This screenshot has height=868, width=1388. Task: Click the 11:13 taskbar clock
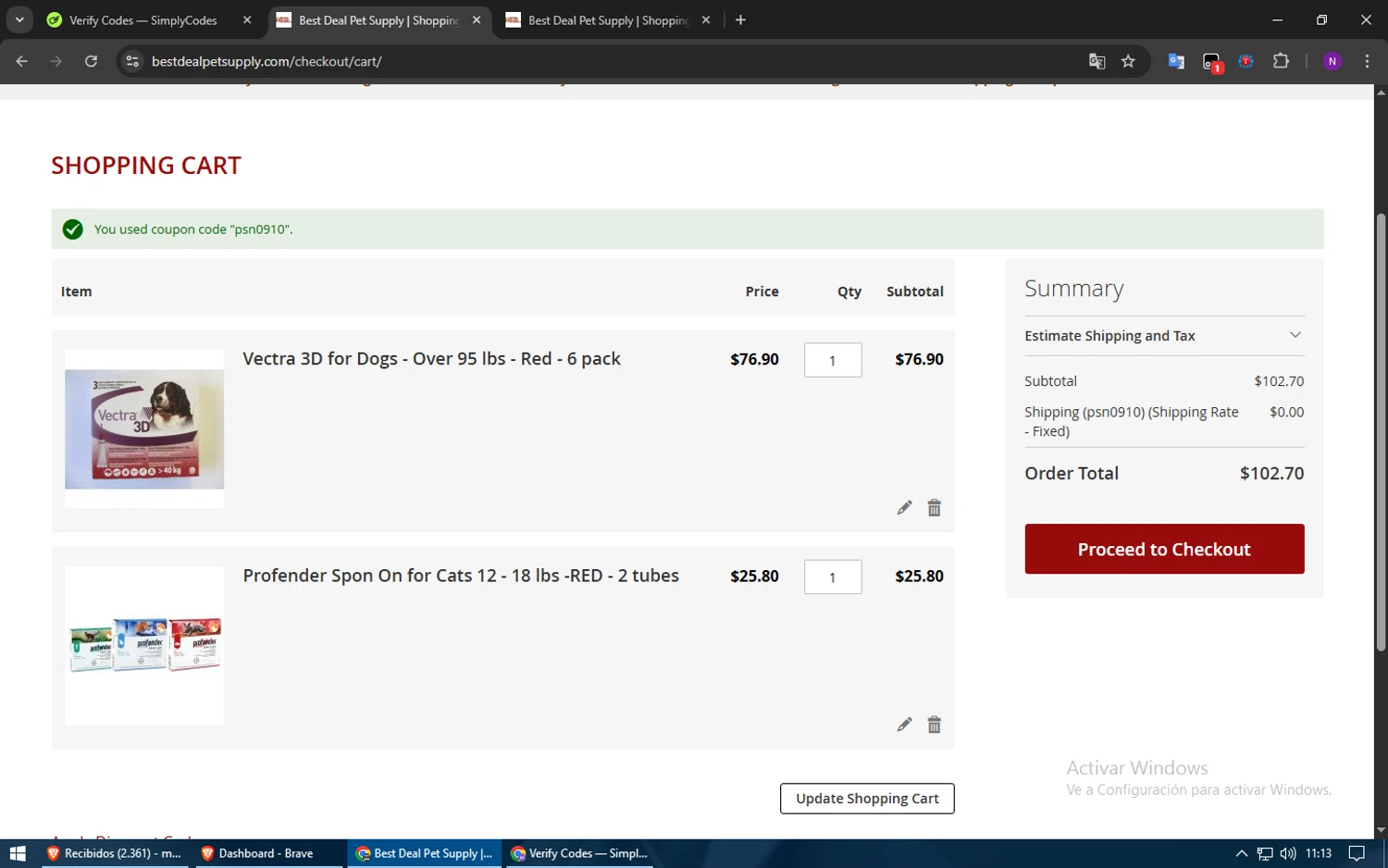(x=1319, y=853)
